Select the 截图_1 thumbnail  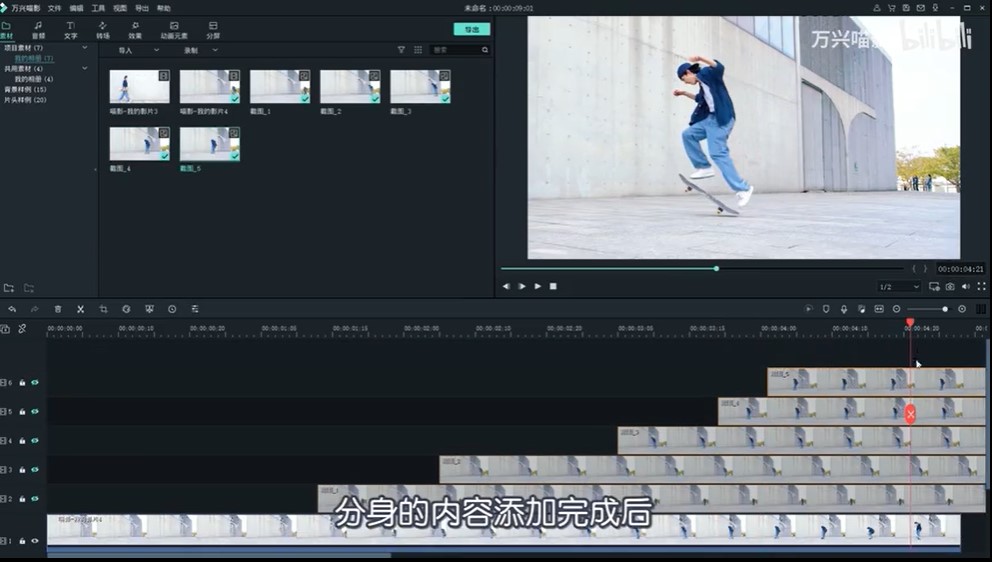(x=280, y=87)
